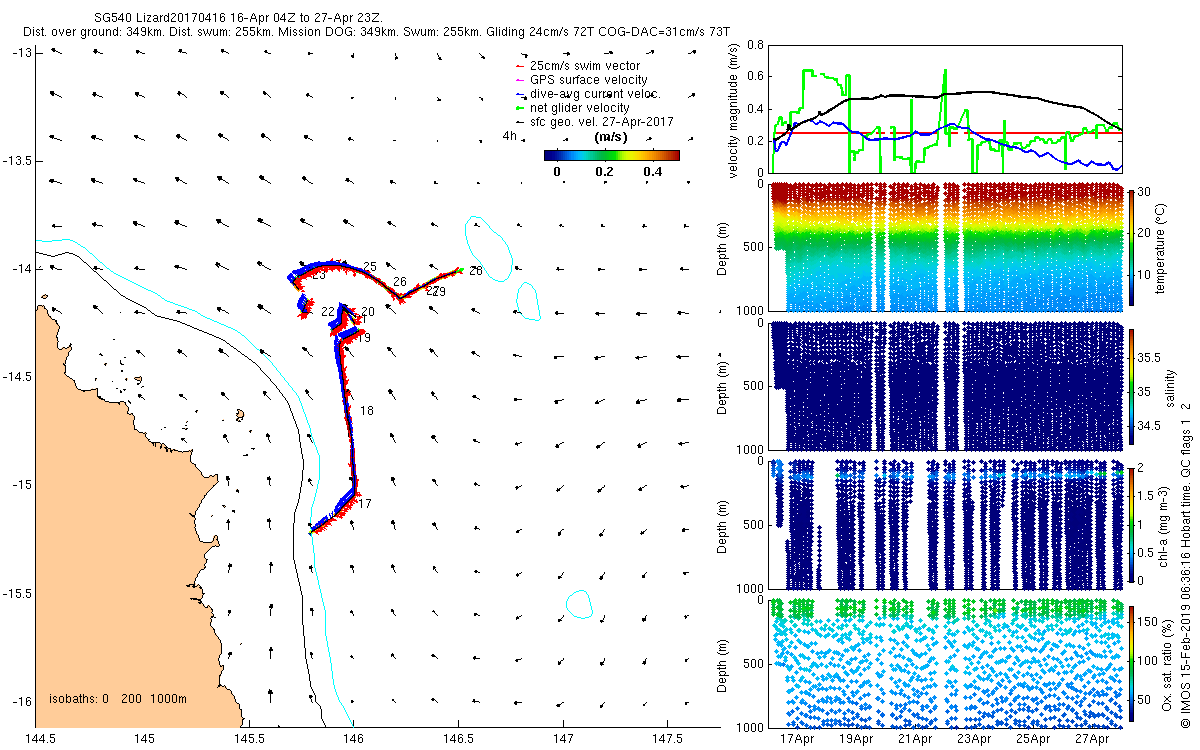
Task: Click the '-14.5' latitude tick on the map
Action: (x=17, y=377)
